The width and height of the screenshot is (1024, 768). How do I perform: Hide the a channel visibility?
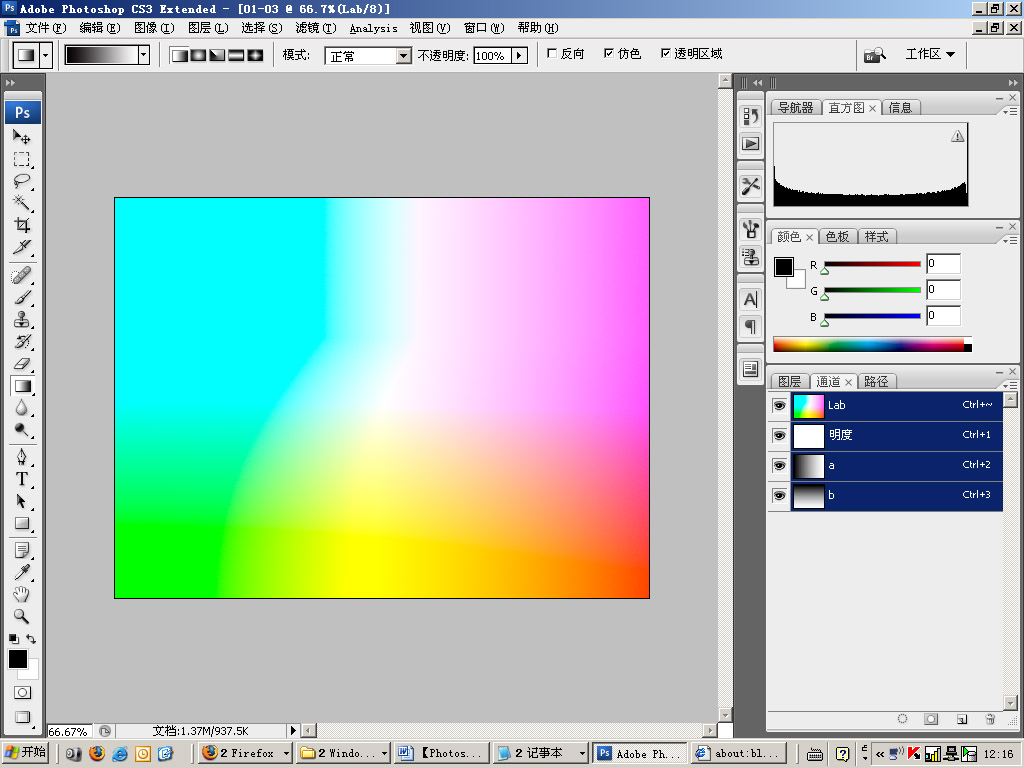779,466
